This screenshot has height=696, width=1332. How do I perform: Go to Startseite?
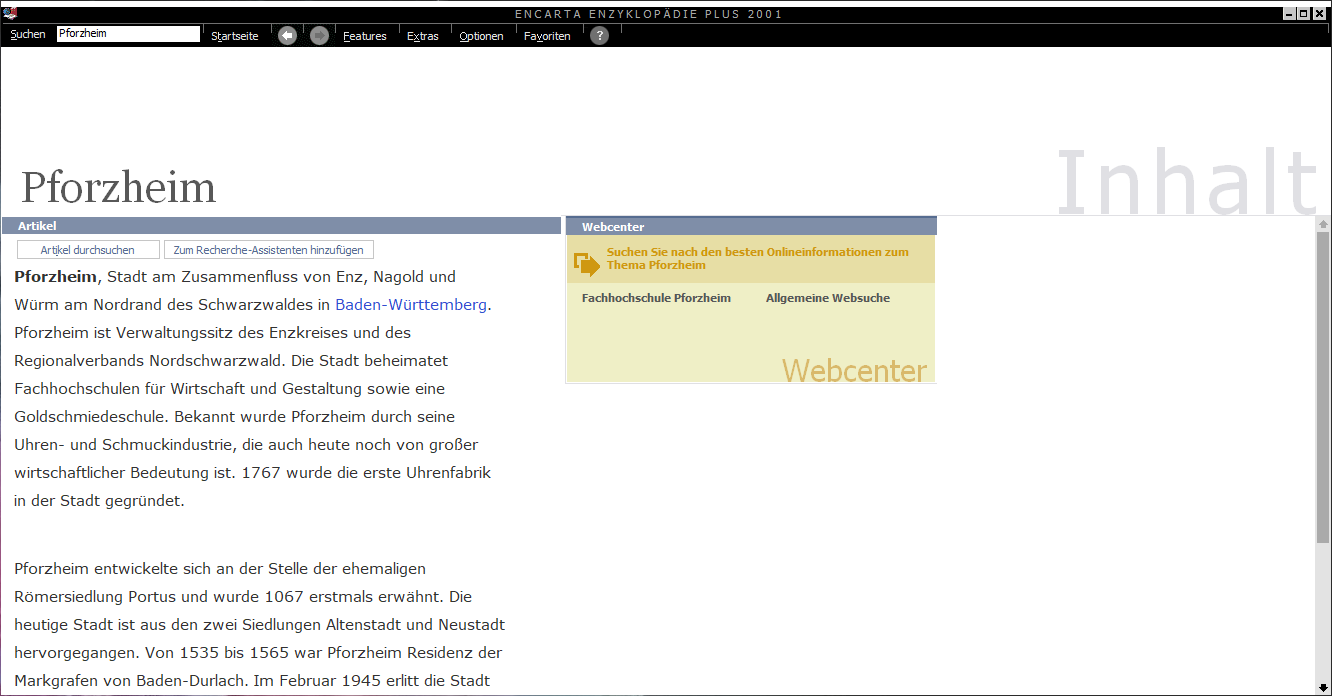tap(234, 36)
